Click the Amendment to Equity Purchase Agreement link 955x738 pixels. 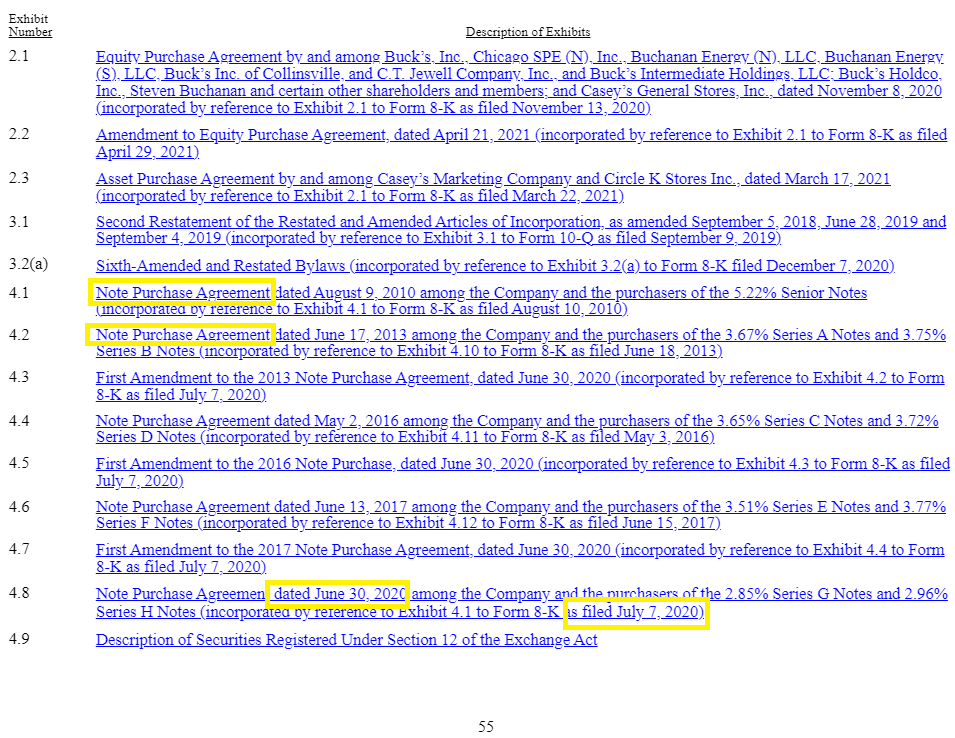pos(400,135)
